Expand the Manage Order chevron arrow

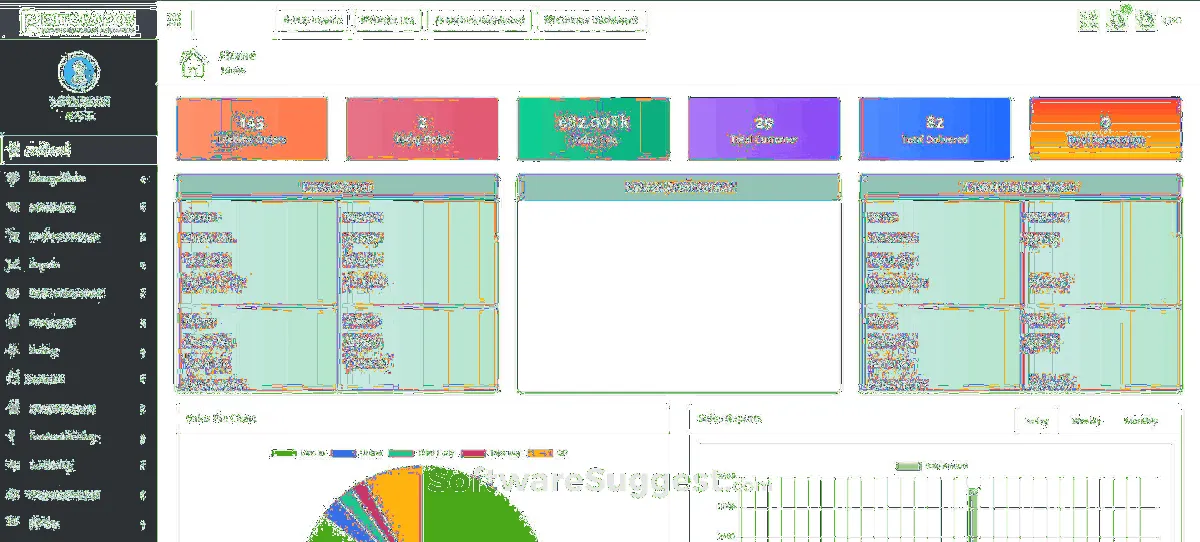point(144,180)
